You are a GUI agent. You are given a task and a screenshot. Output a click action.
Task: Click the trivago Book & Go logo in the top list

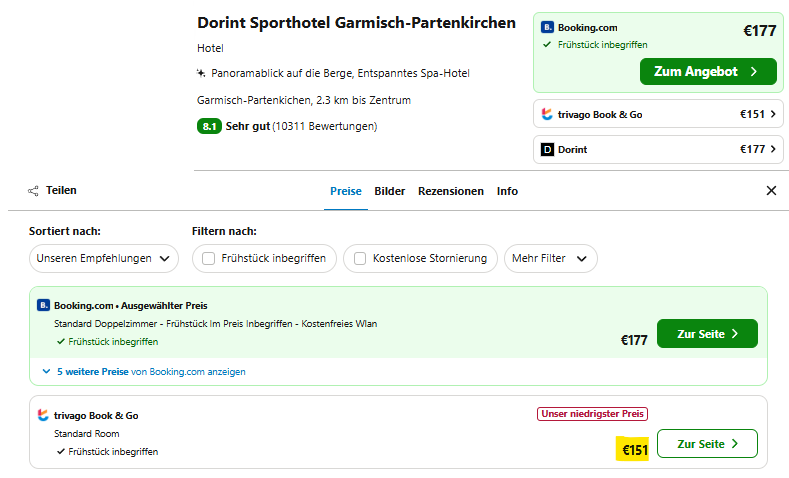click(546, 114)
